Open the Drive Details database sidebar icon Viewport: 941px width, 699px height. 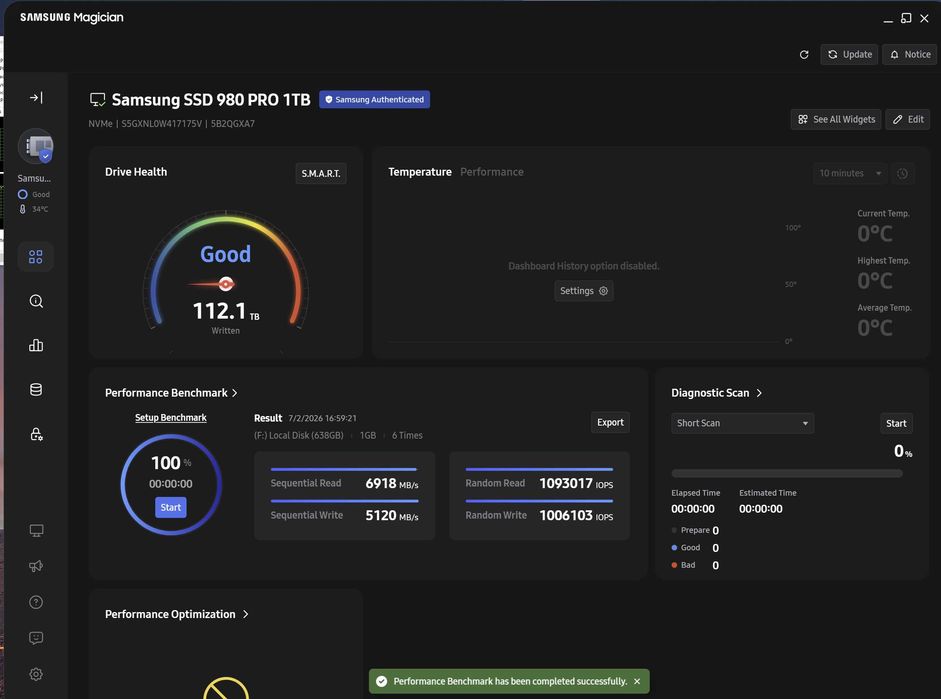(36, 389)
